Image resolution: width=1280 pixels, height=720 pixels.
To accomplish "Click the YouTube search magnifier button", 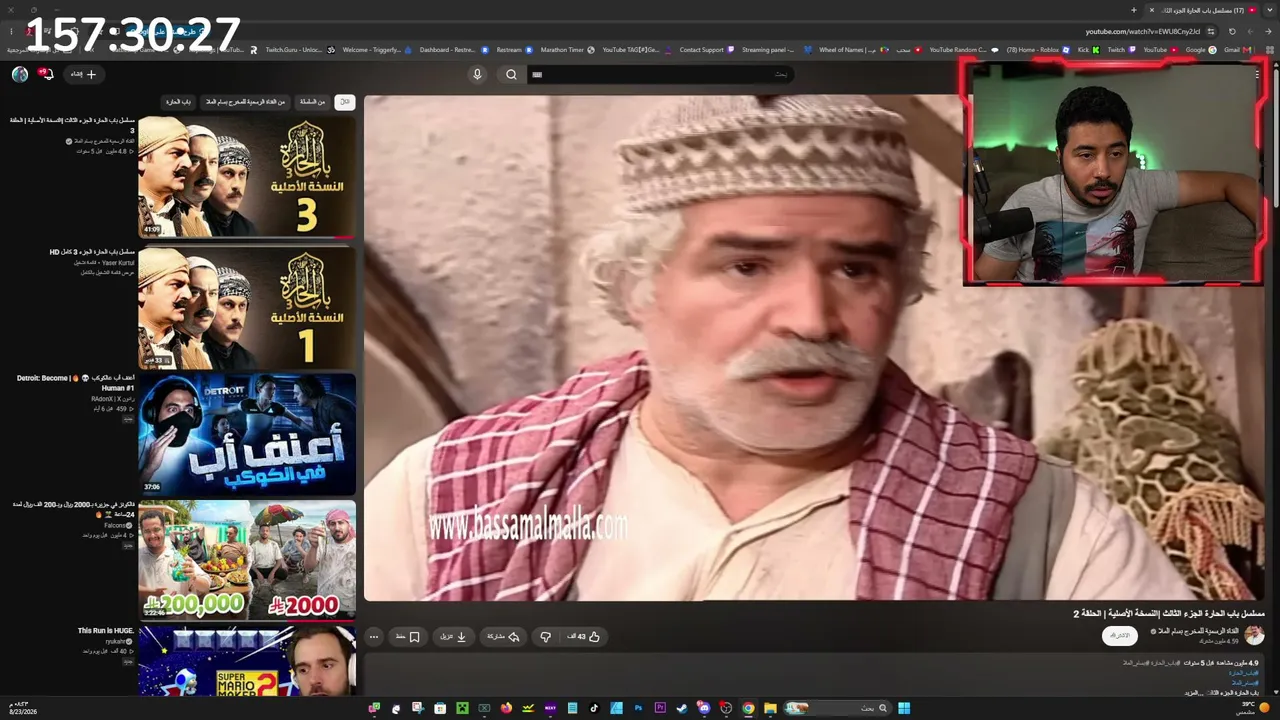I will tap(511, 74).
